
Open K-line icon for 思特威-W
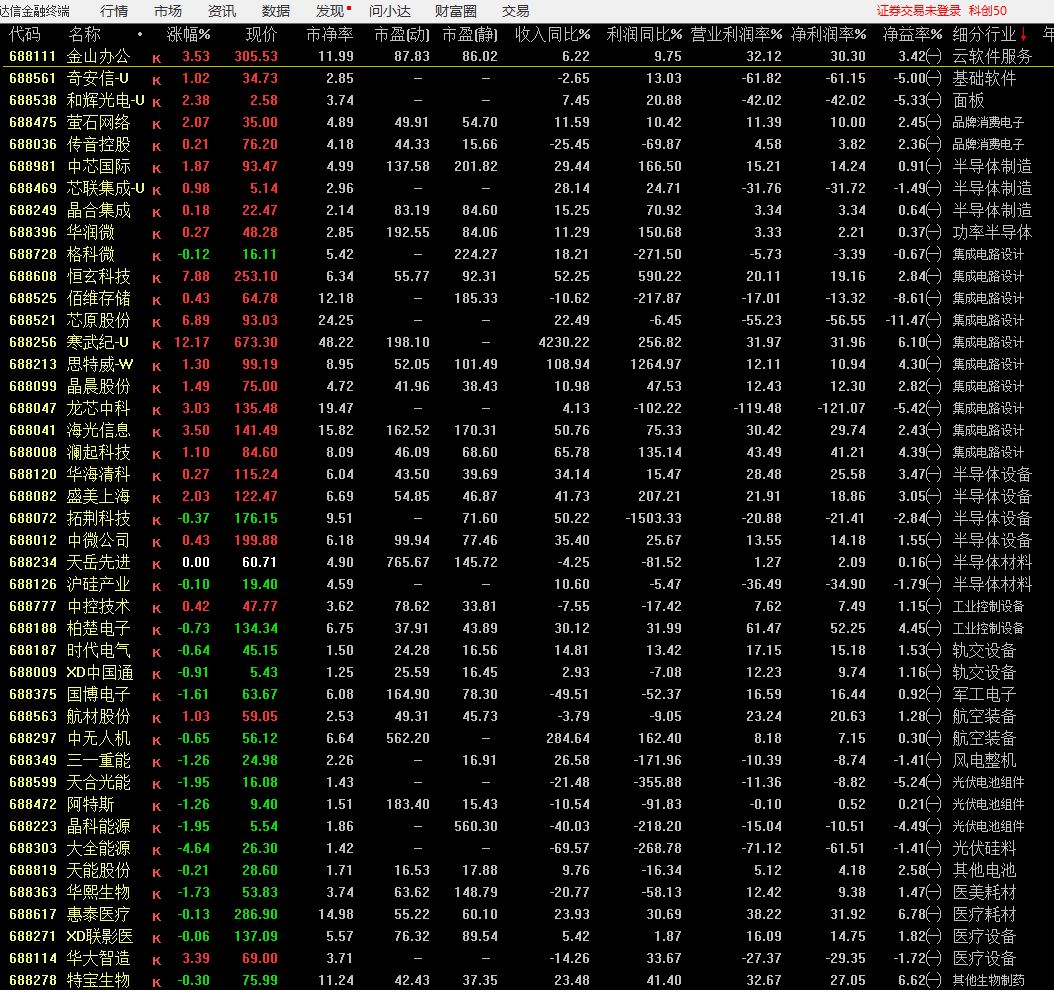(157, 367)
